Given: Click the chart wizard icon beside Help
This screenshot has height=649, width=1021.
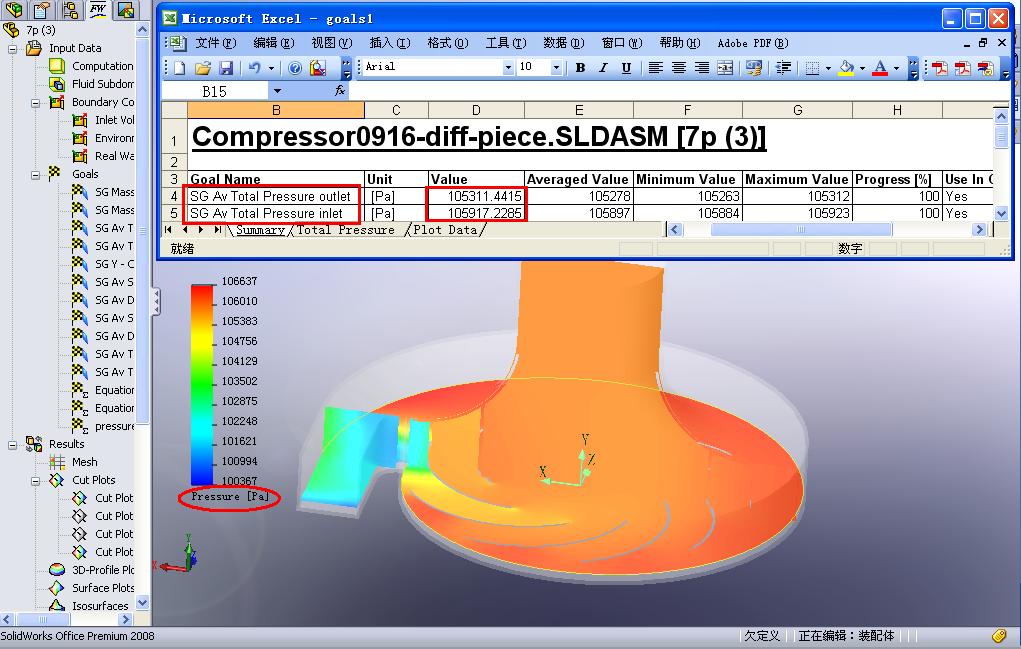Looking at the screenshot, I should [x=318, y=68].
